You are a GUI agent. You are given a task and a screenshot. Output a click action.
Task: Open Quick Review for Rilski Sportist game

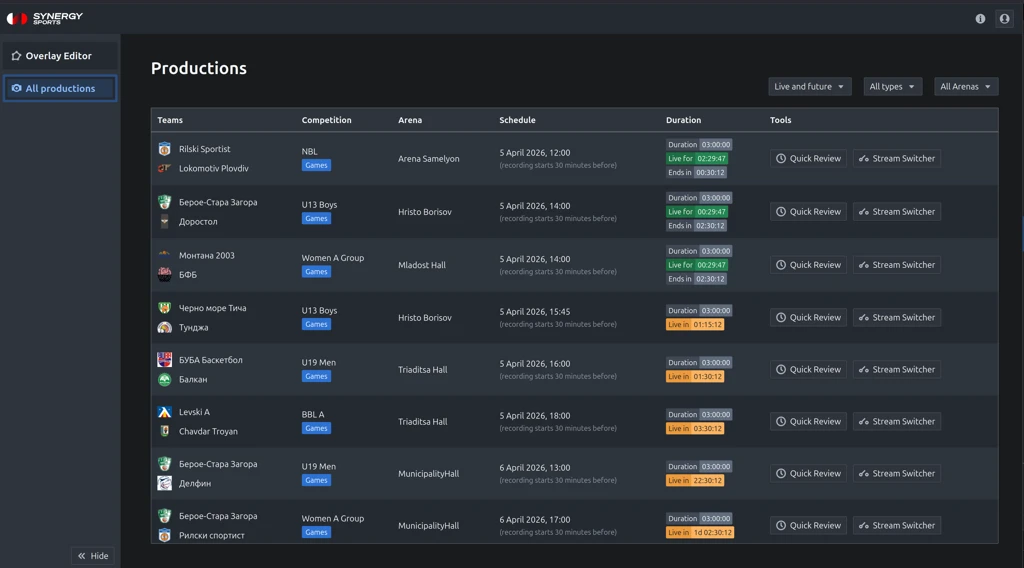click(x=808, y=158)
